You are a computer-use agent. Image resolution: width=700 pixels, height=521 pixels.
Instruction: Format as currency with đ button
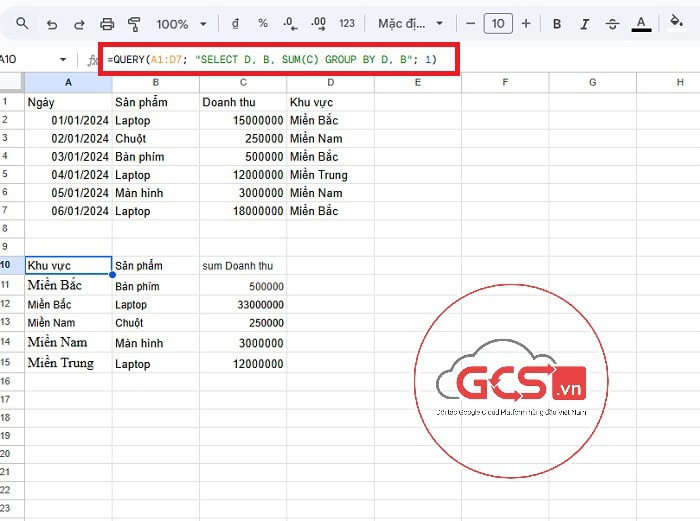pyautogui.click(x=235, y=23)
